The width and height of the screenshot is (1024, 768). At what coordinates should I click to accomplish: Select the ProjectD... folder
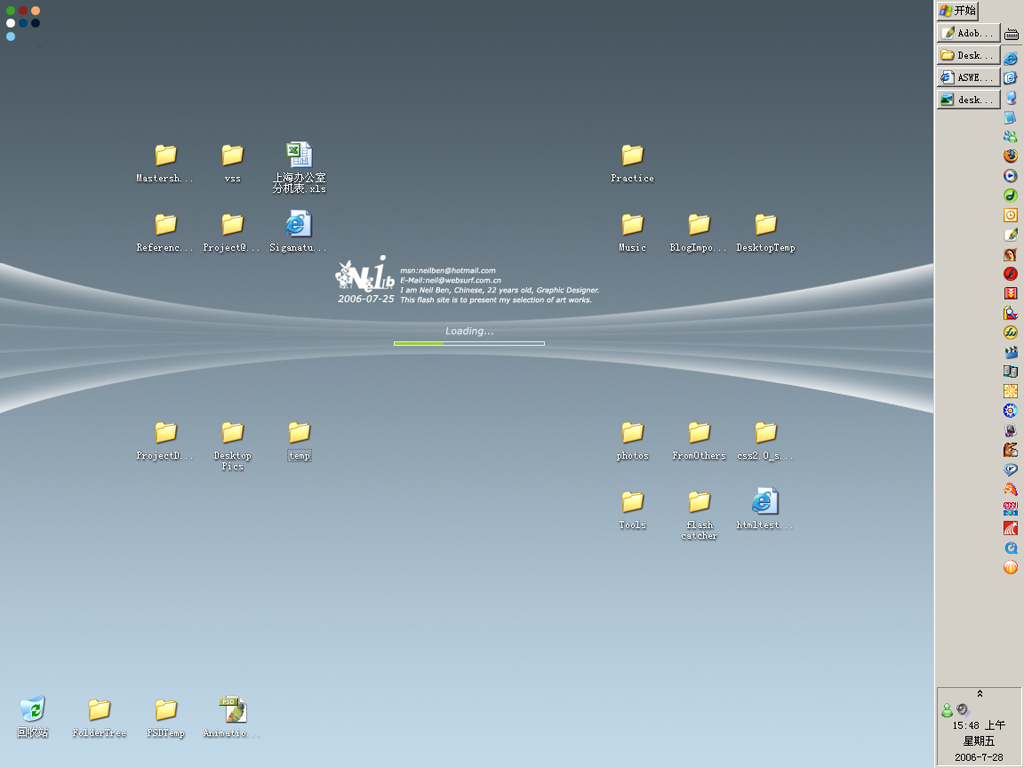165,441
